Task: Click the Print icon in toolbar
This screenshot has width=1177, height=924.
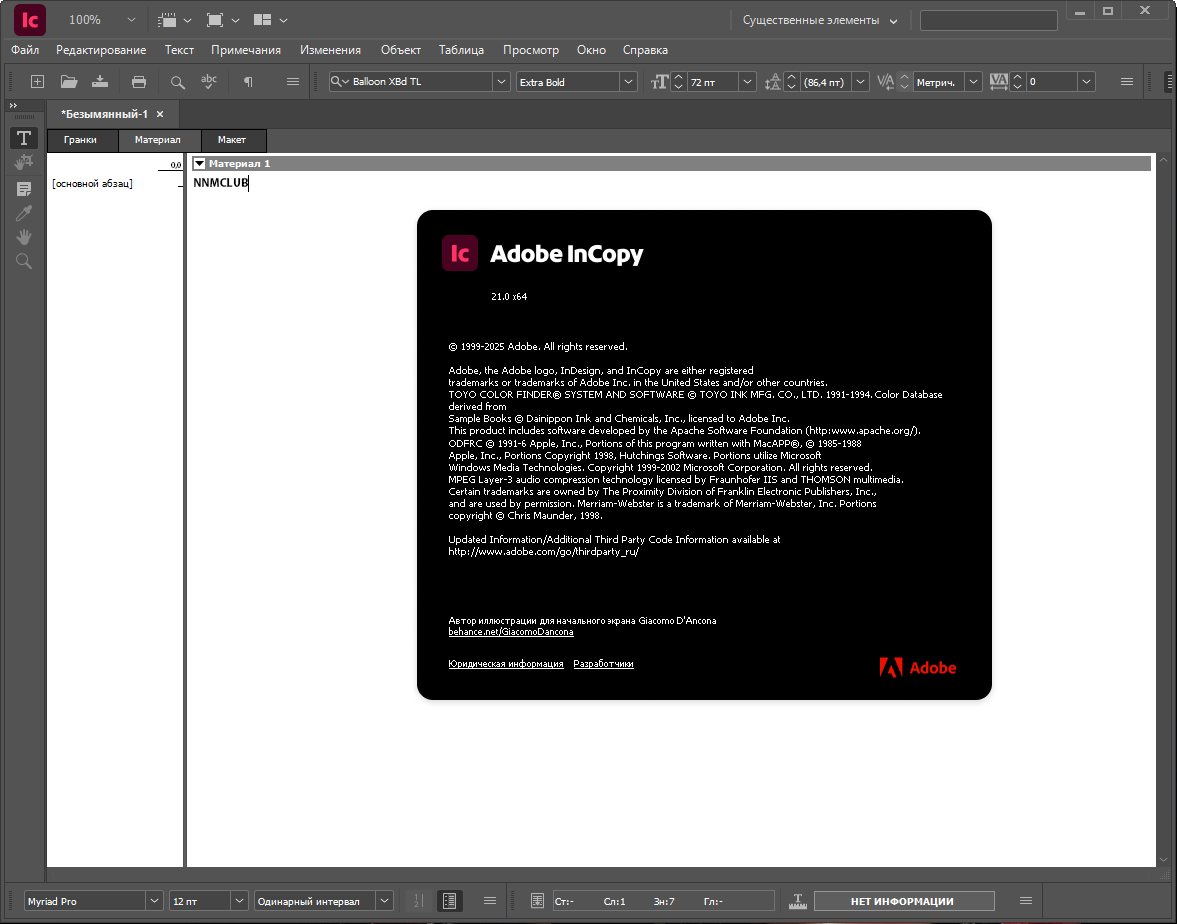Action: coord(139,82)
